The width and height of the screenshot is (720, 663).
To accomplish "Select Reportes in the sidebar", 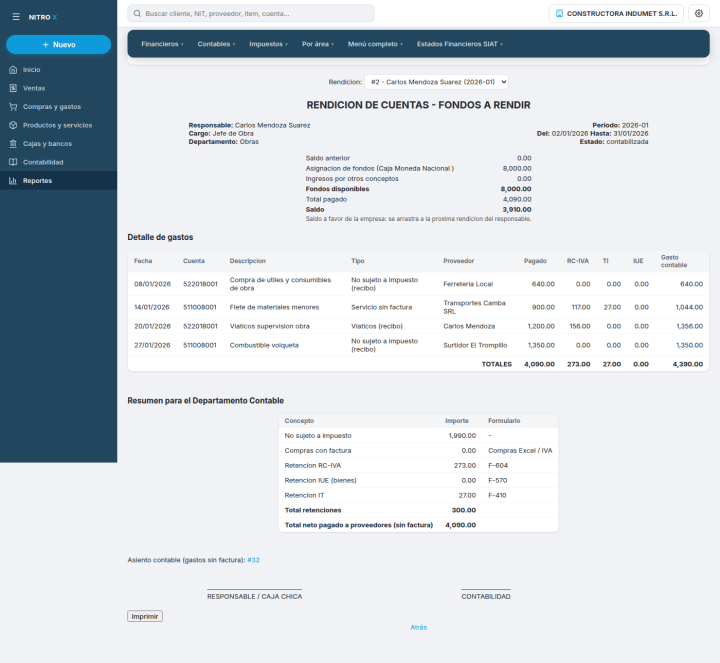I will click(58, 180).
